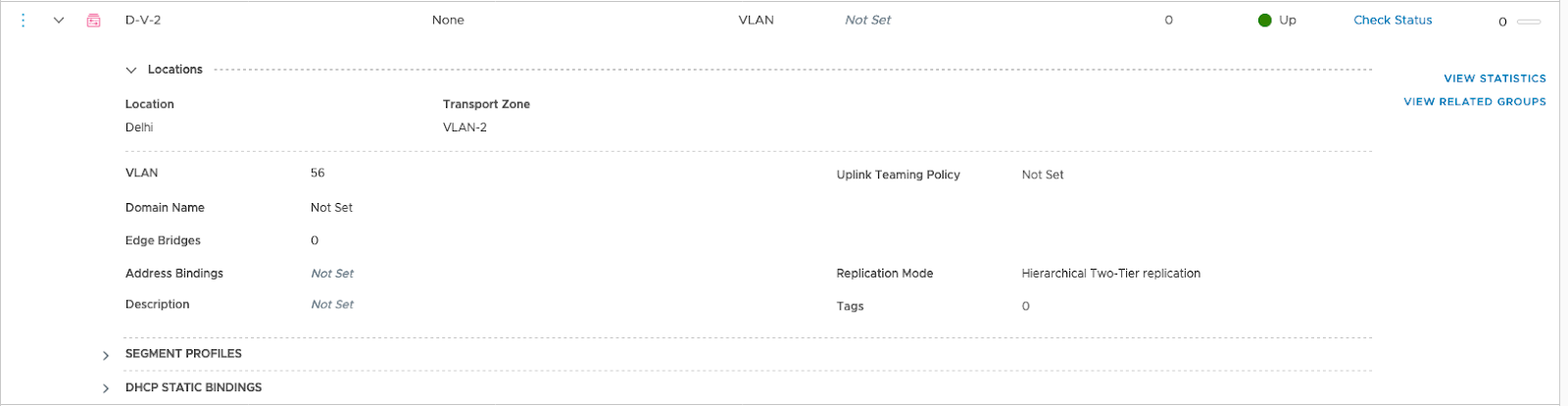
Task: Click the Delhi location value
Action: click(x=139, y=127)
